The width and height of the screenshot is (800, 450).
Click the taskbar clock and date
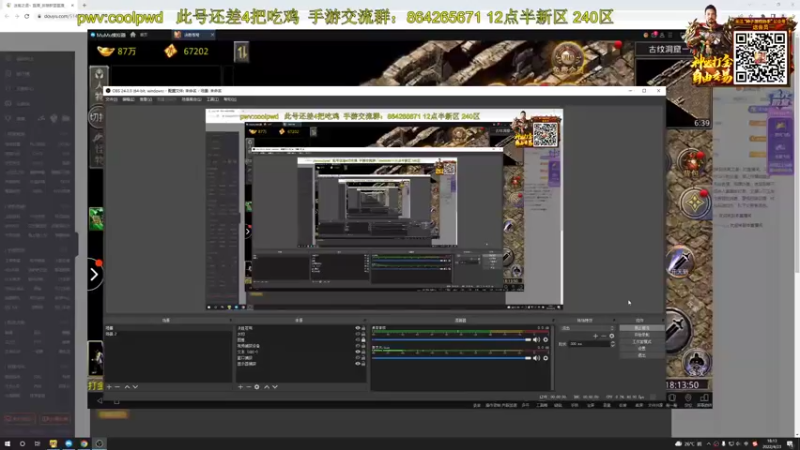click(x=772, y=444)
